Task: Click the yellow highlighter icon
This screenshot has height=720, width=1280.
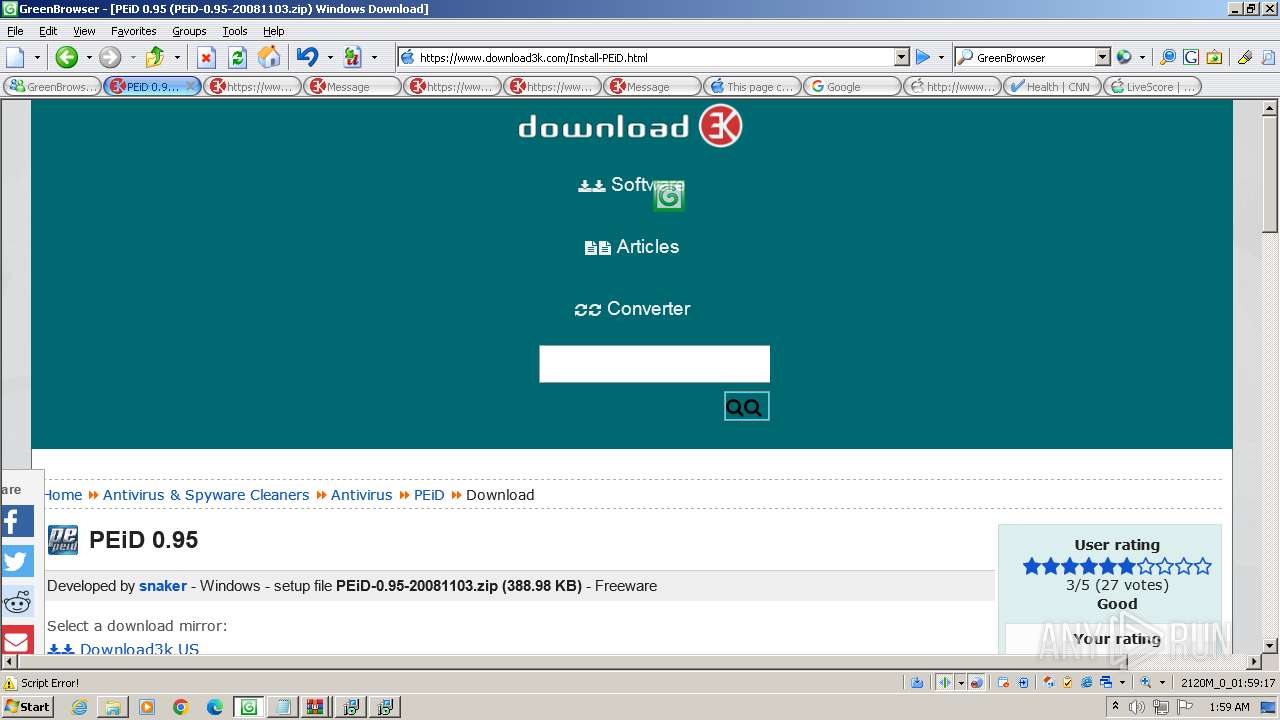Action: point(1245,57)
